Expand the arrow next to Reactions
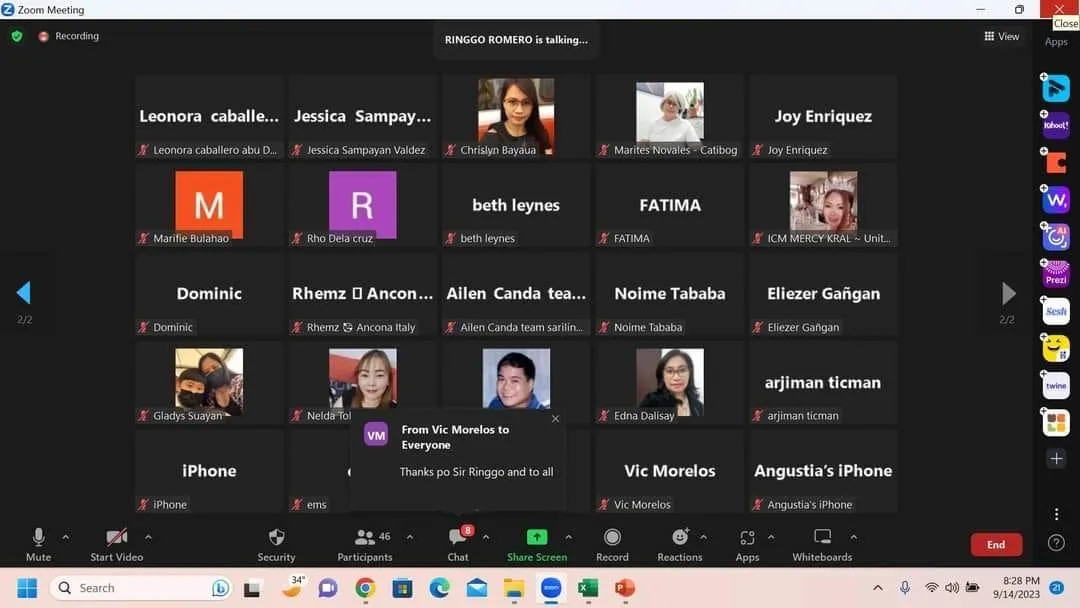The height and width of the screenshot is (608, 1080). (x=703, y=537)
